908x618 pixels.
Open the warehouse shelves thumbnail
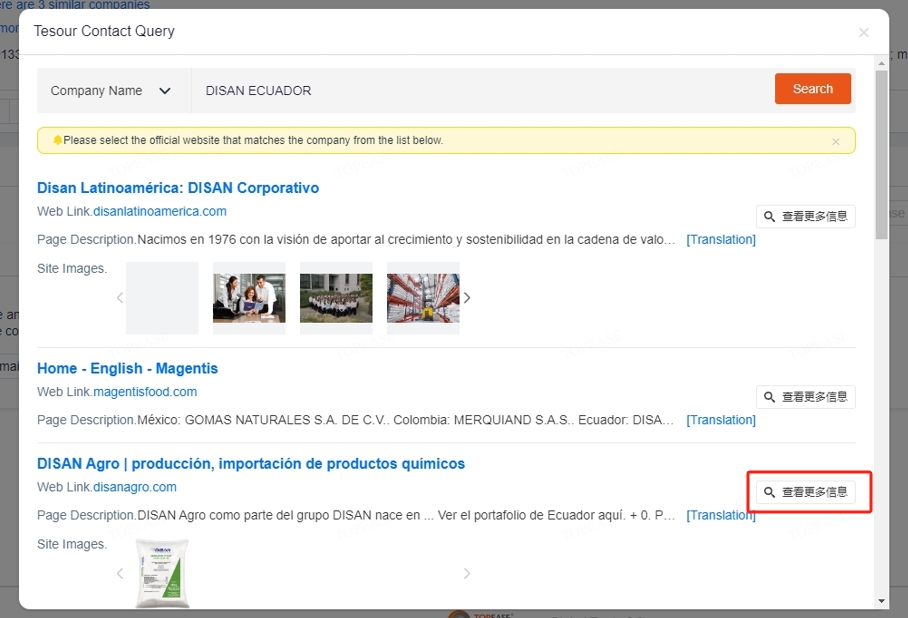[x=423, y=298]
